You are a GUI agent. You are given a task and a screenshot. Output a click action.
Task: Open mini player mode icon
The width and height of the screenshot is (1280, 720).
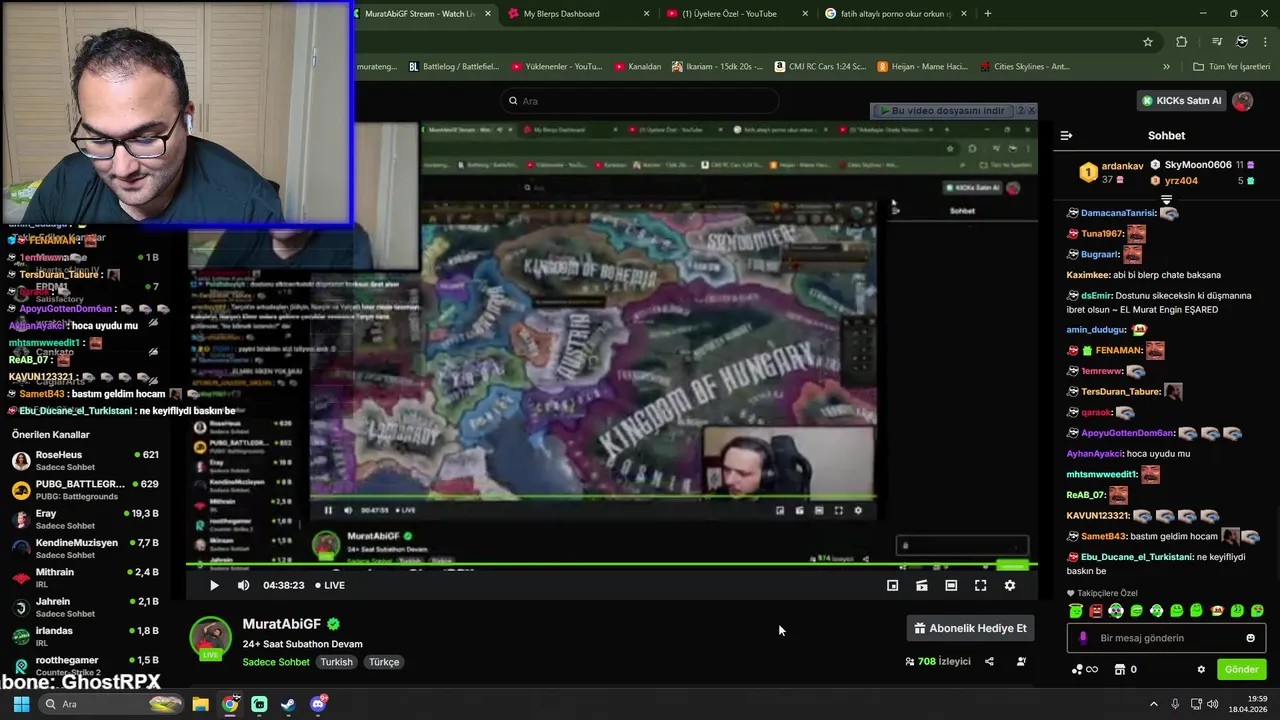893,585
